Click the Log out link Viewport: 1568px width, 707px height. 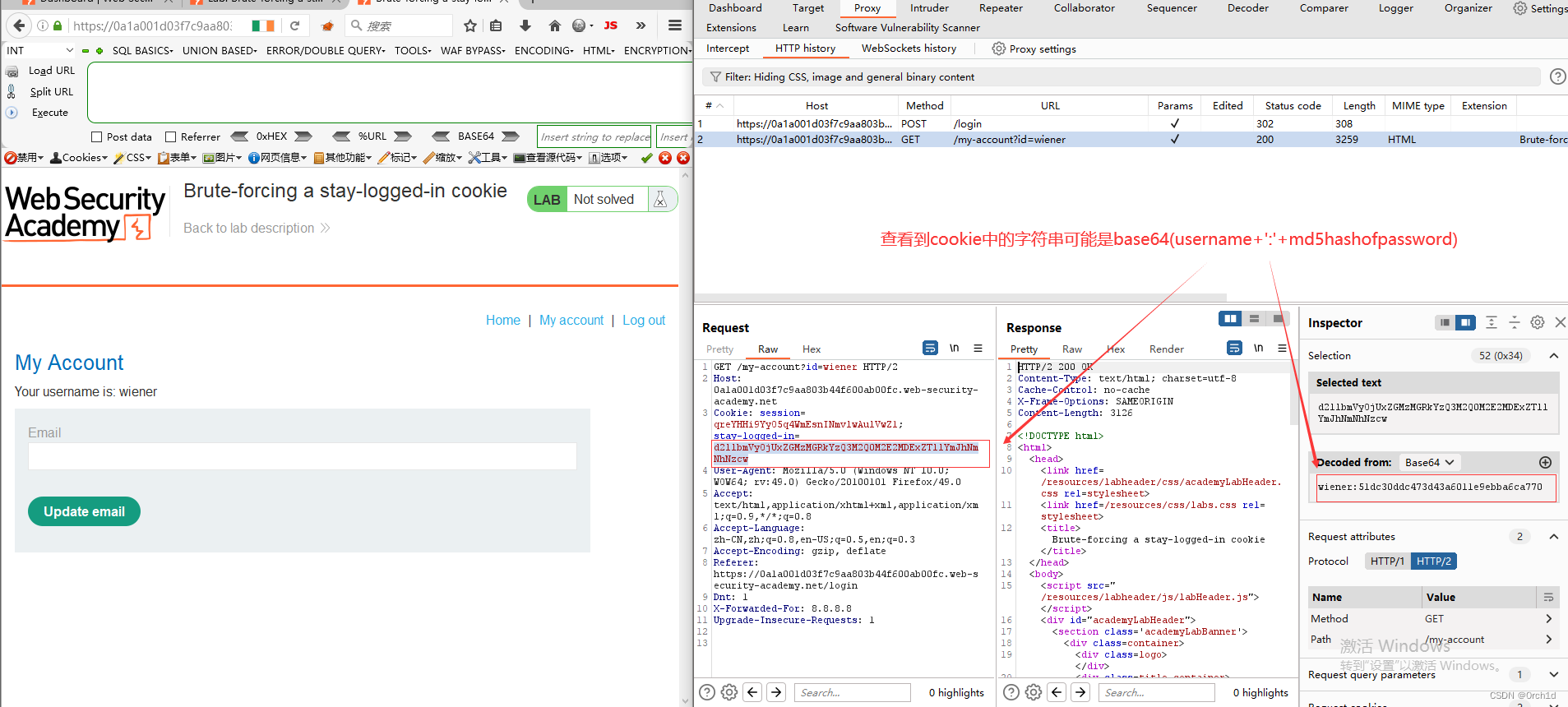644,321
